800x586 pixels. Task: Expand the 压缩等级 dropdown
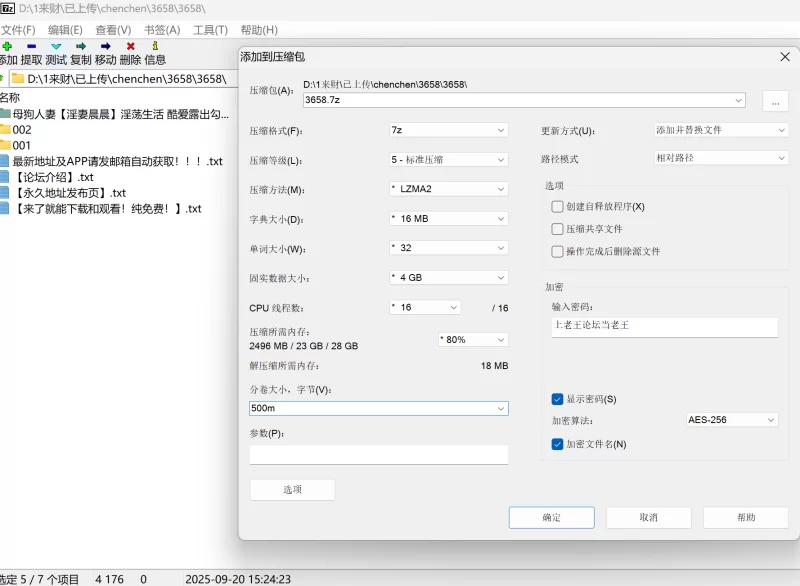pyautogui.click(x=448, y=160)
